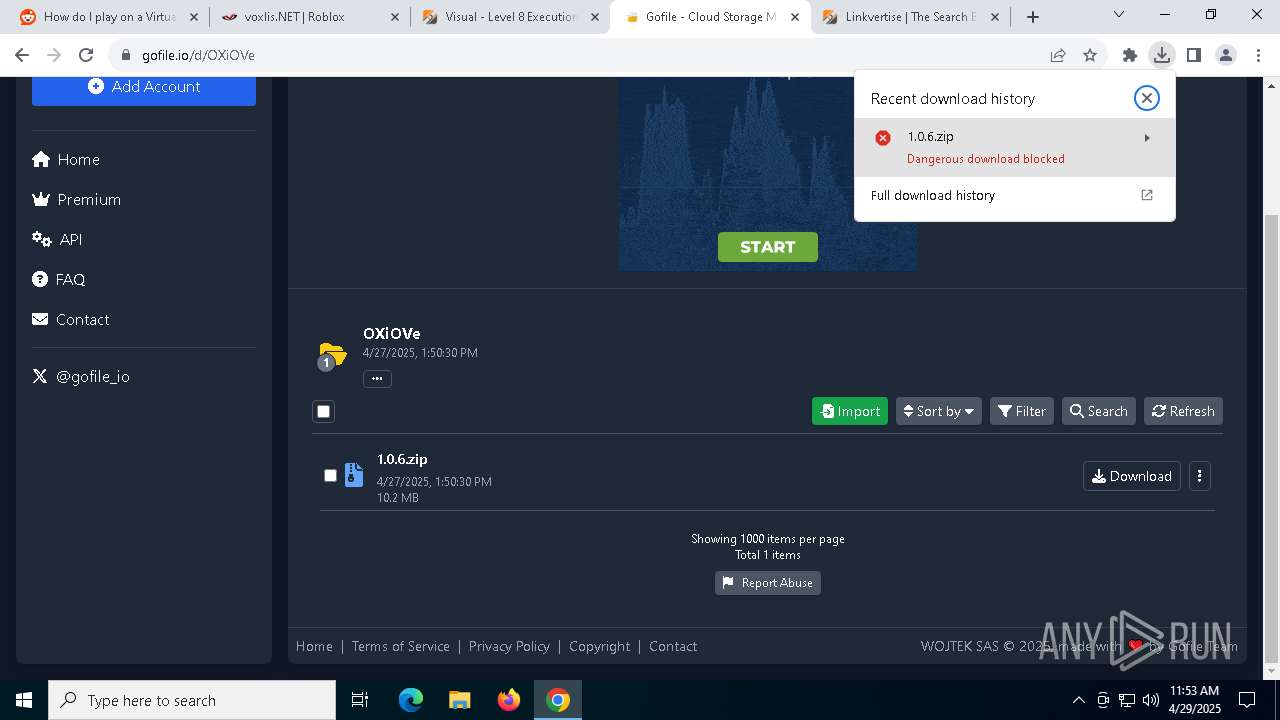The width and height of the screenshot is (1280, 720).
Task: Open footer Contact link
Action: pos(673,646)
